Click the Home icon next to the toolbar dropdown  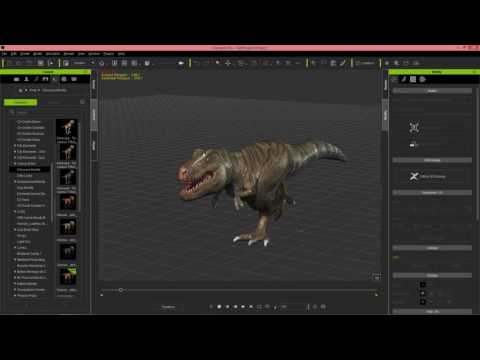pos(102,63)
